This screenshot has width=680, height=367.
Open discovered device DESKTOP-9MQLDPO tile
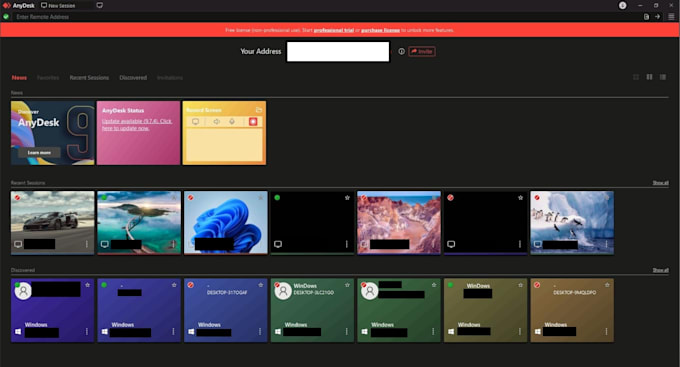pyautogui.click(x=572, y=310)
